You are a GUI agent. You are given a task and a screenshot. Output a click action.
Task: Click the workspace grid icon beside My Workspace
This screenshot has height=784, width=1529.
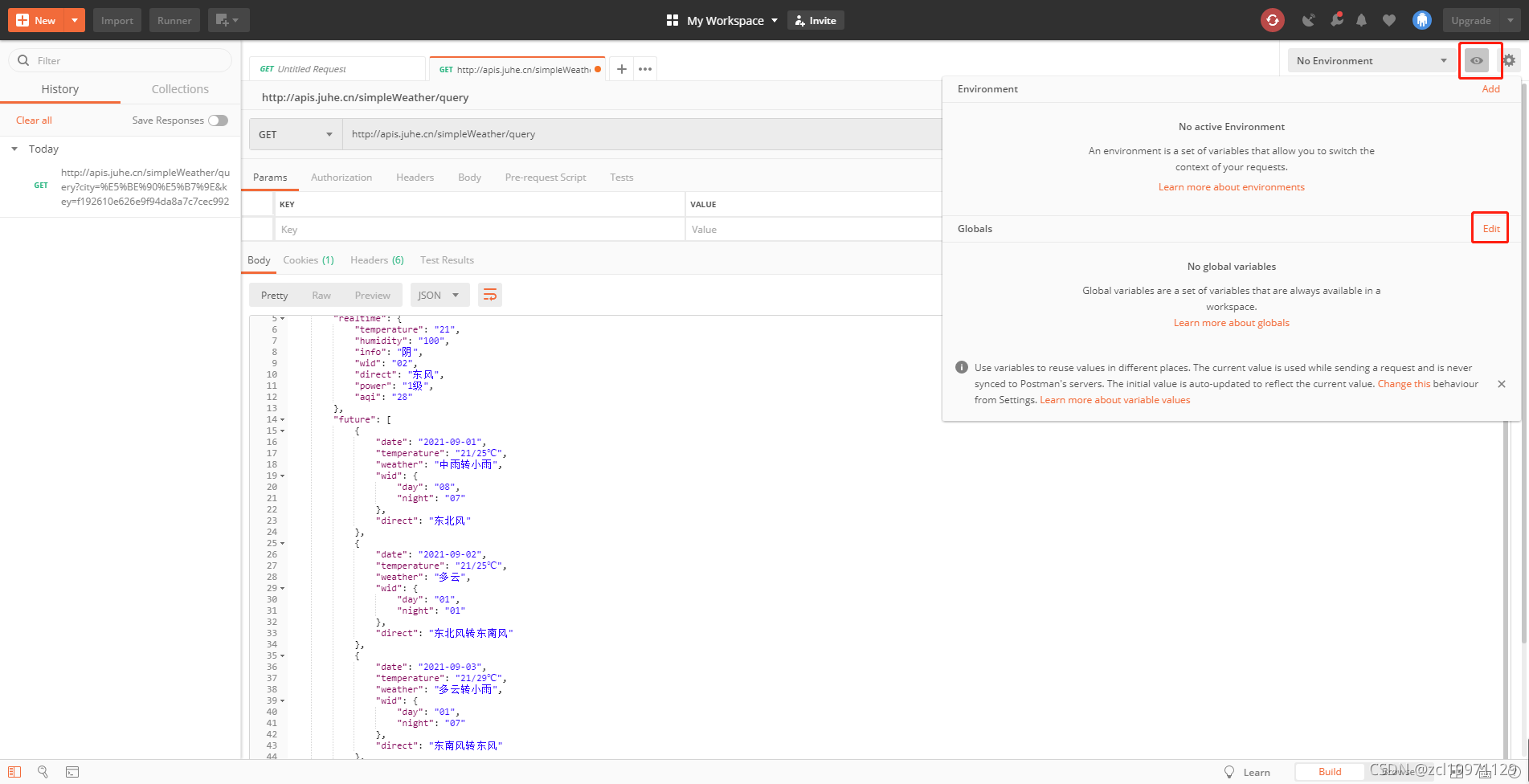(x=673, y=20)
